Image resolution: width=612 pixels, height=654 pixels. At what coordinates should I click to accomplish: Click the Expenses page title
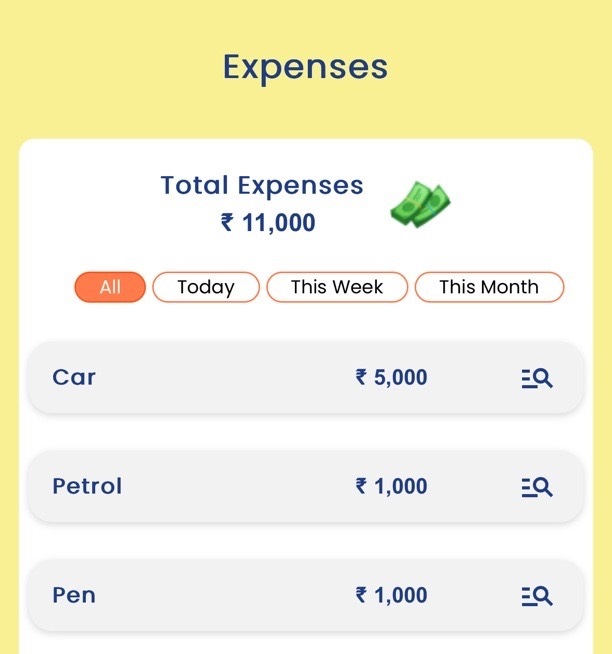(305, 67)
